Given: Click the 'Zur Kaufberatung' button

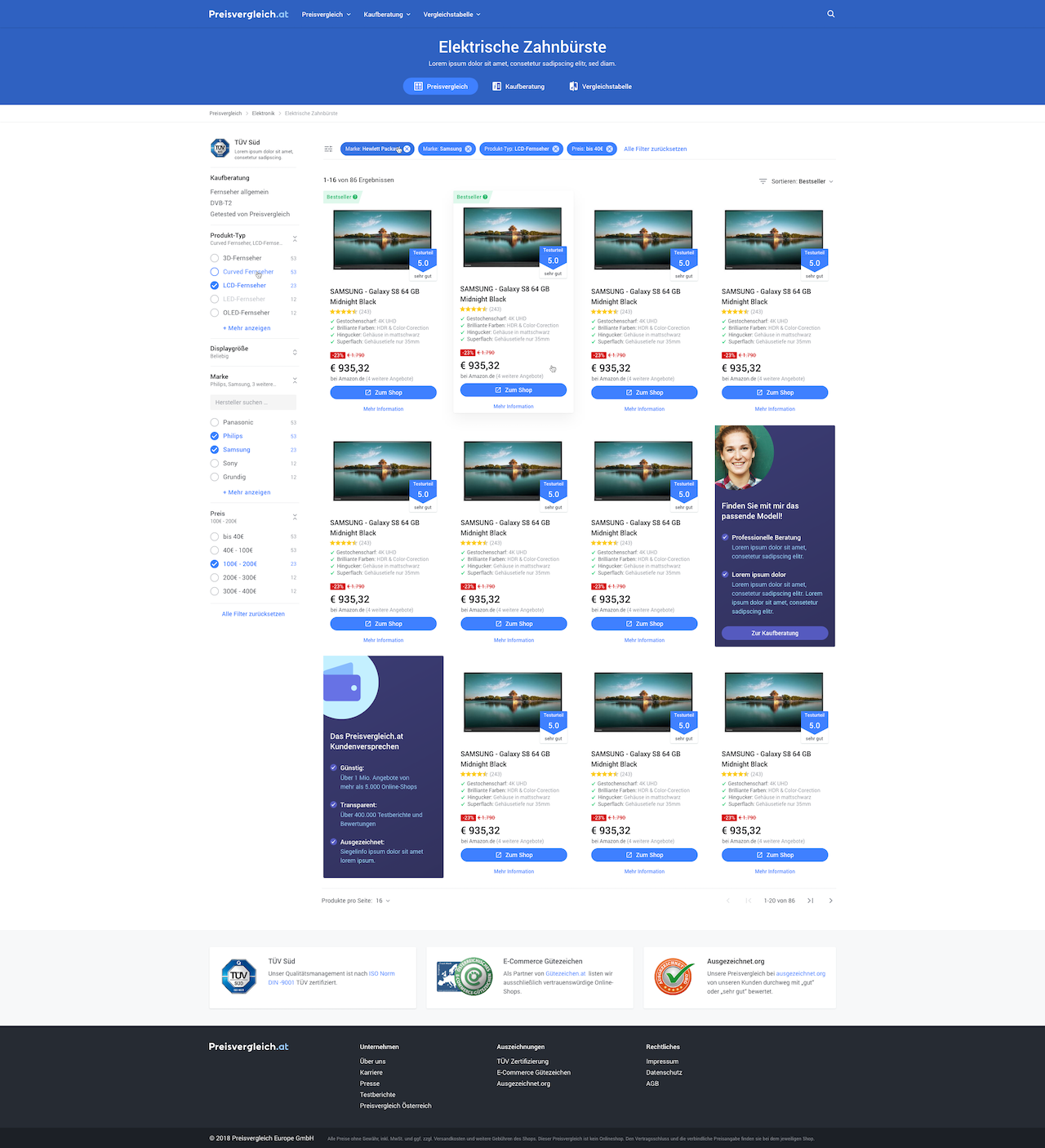Looking at the screenshot, I should point(775,633).
